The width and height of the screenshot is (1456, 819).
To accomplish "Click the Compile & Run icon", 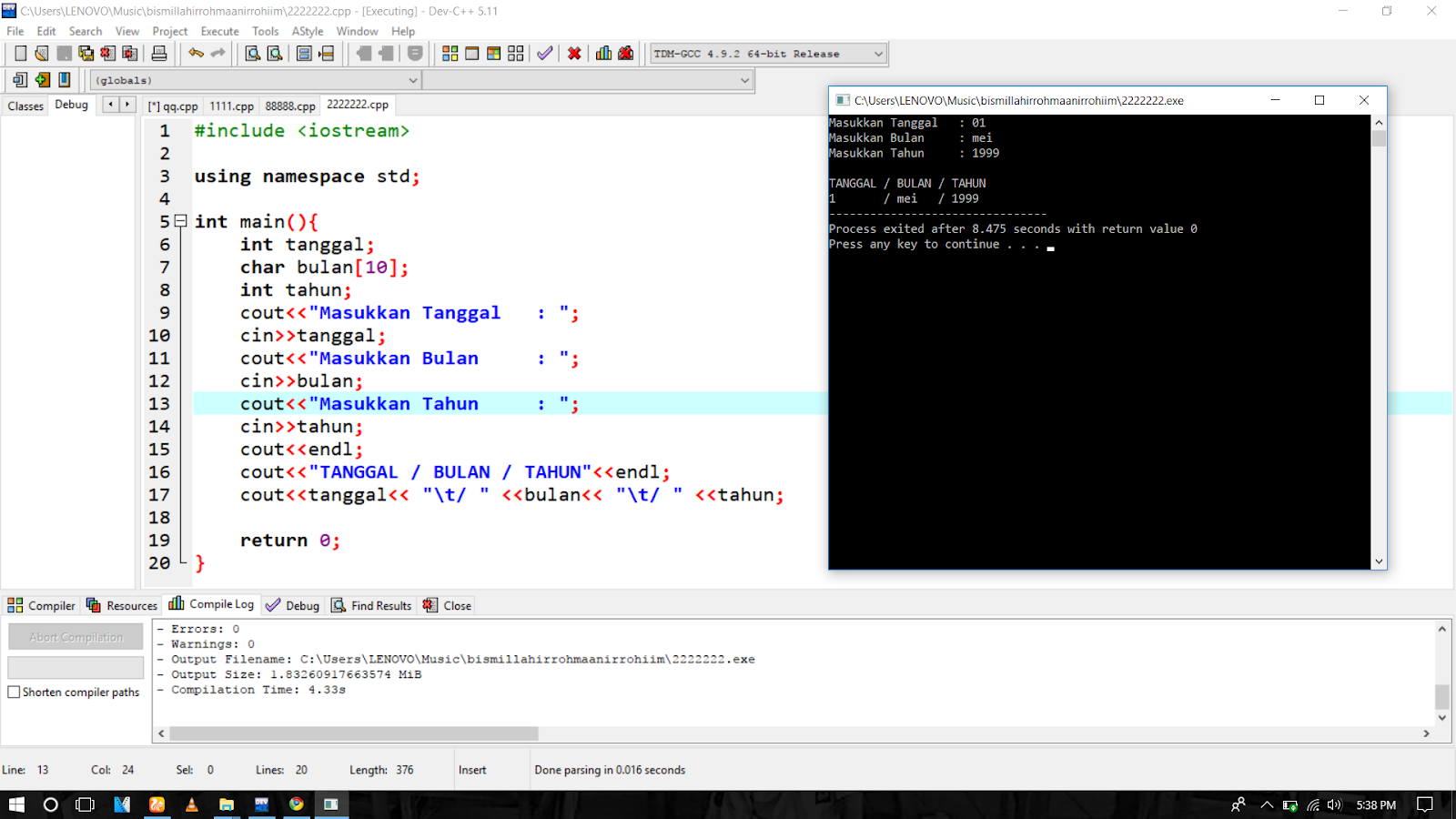I will click(x=493, y=54).
